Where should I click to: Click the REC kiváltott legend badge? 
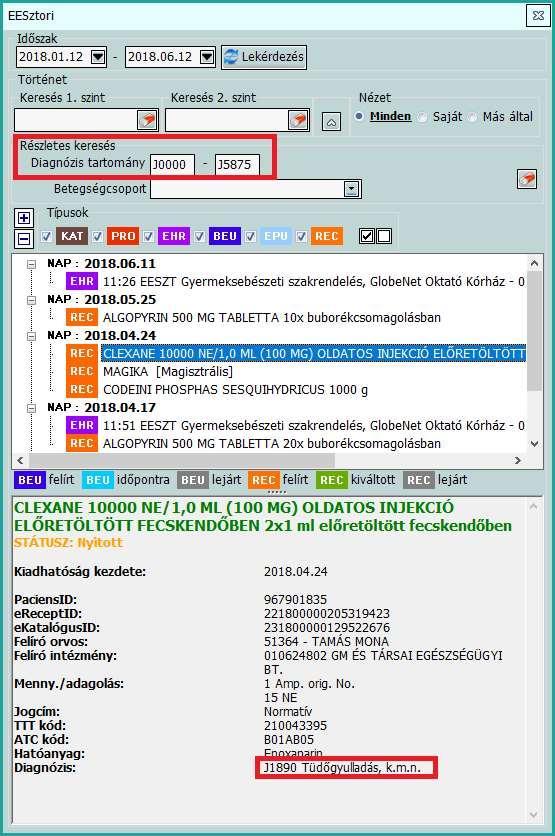331,480
